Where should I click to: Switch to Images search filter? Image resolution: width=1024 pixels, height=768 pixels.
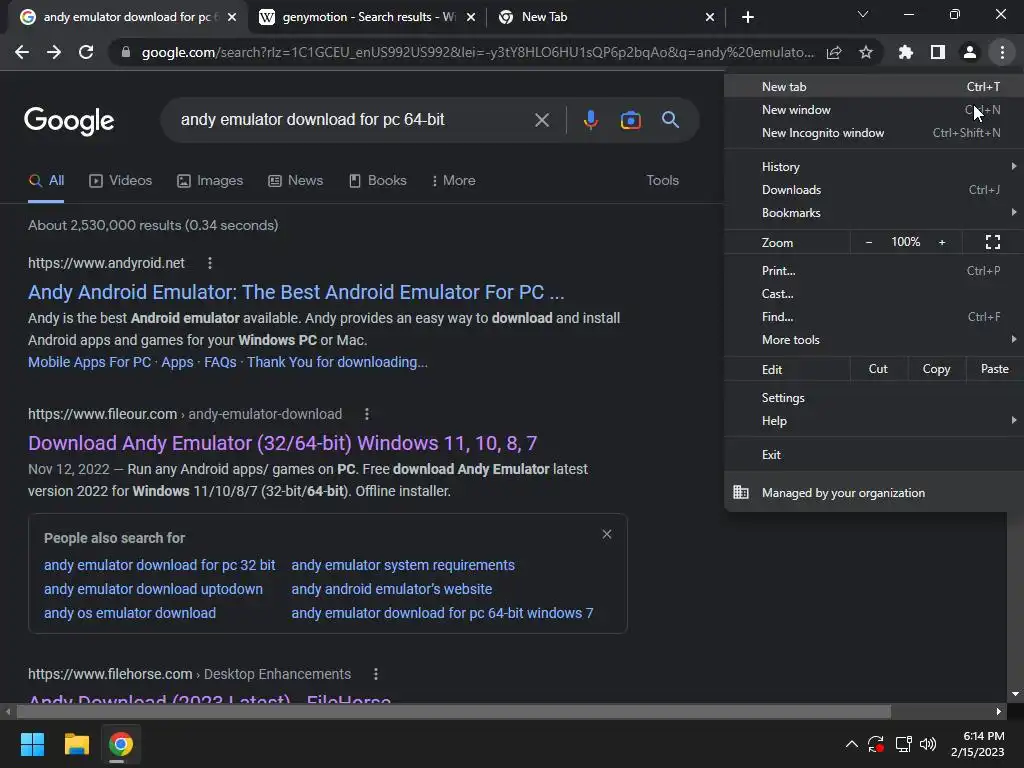click(x=210, y=180)
